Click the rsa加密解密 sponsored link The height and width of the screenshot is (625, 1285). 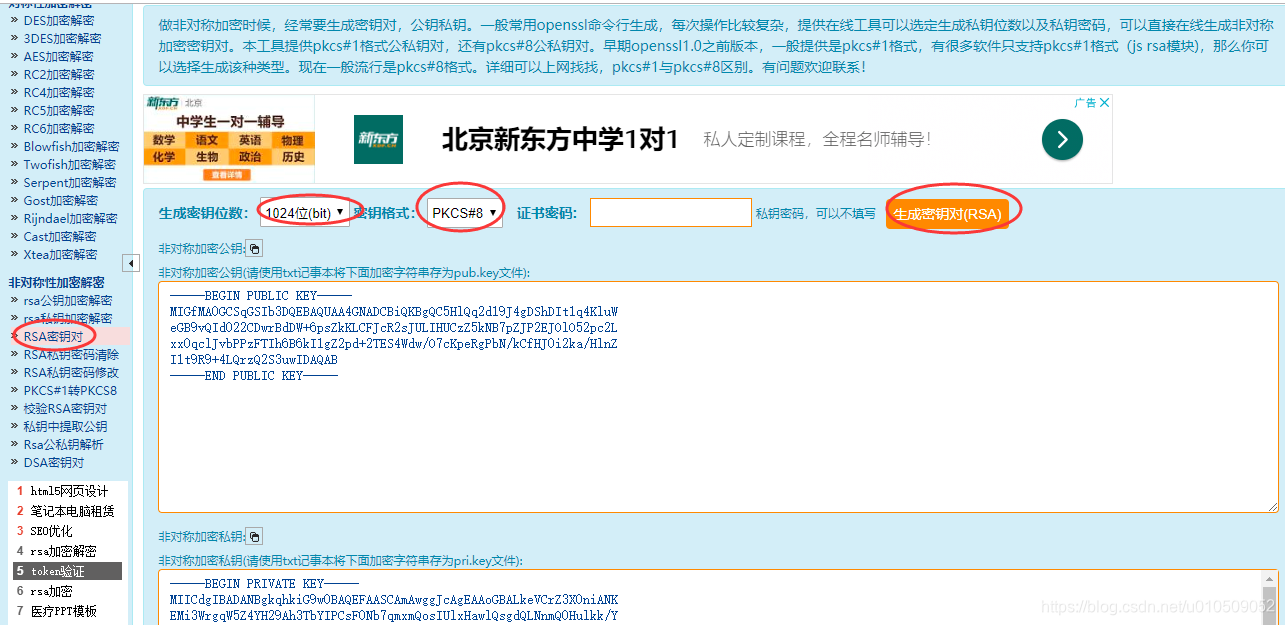point(63,551)
